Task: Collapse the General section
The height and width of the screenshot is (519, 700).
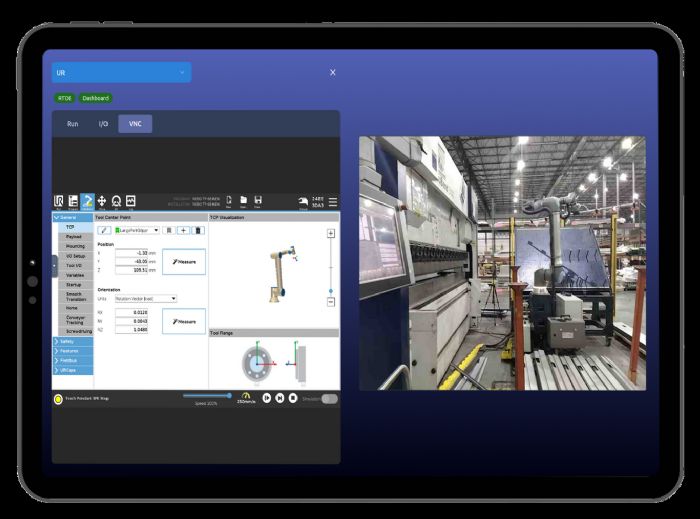Action: [x=73, y=217]
